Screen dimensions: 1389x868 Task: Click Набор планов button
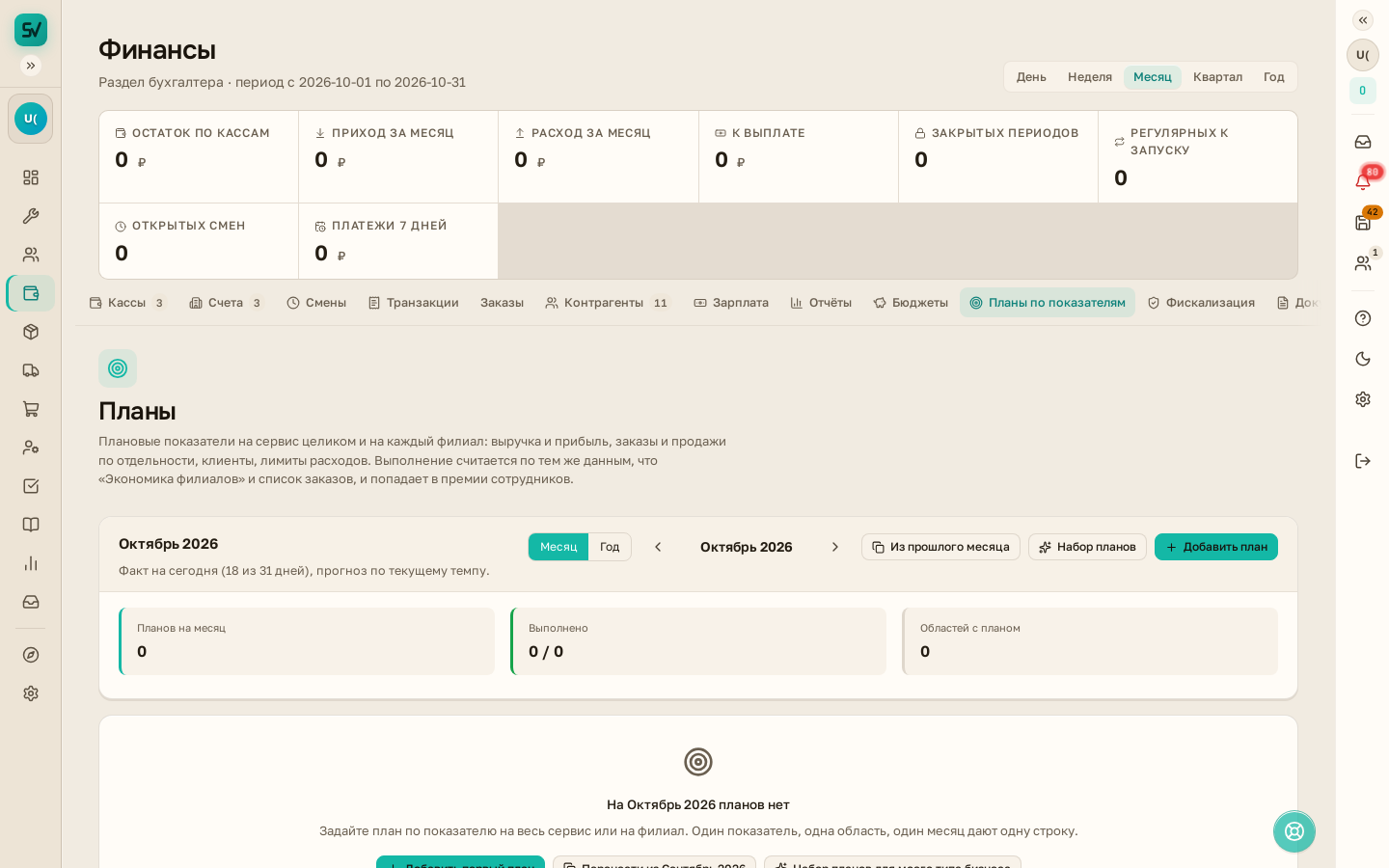click(1087, 547)
